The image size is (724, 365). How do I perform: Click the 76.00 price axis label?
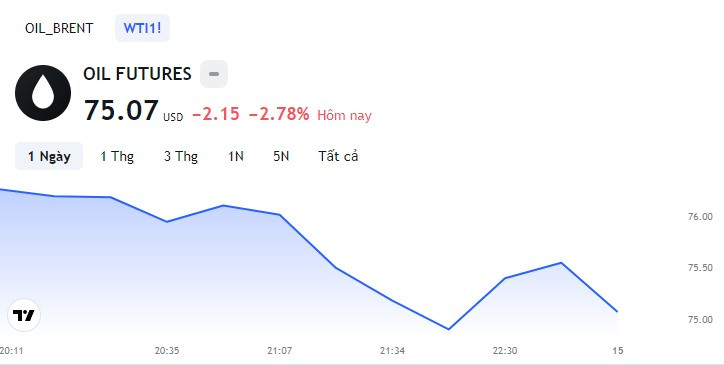(x=700, y=216)
